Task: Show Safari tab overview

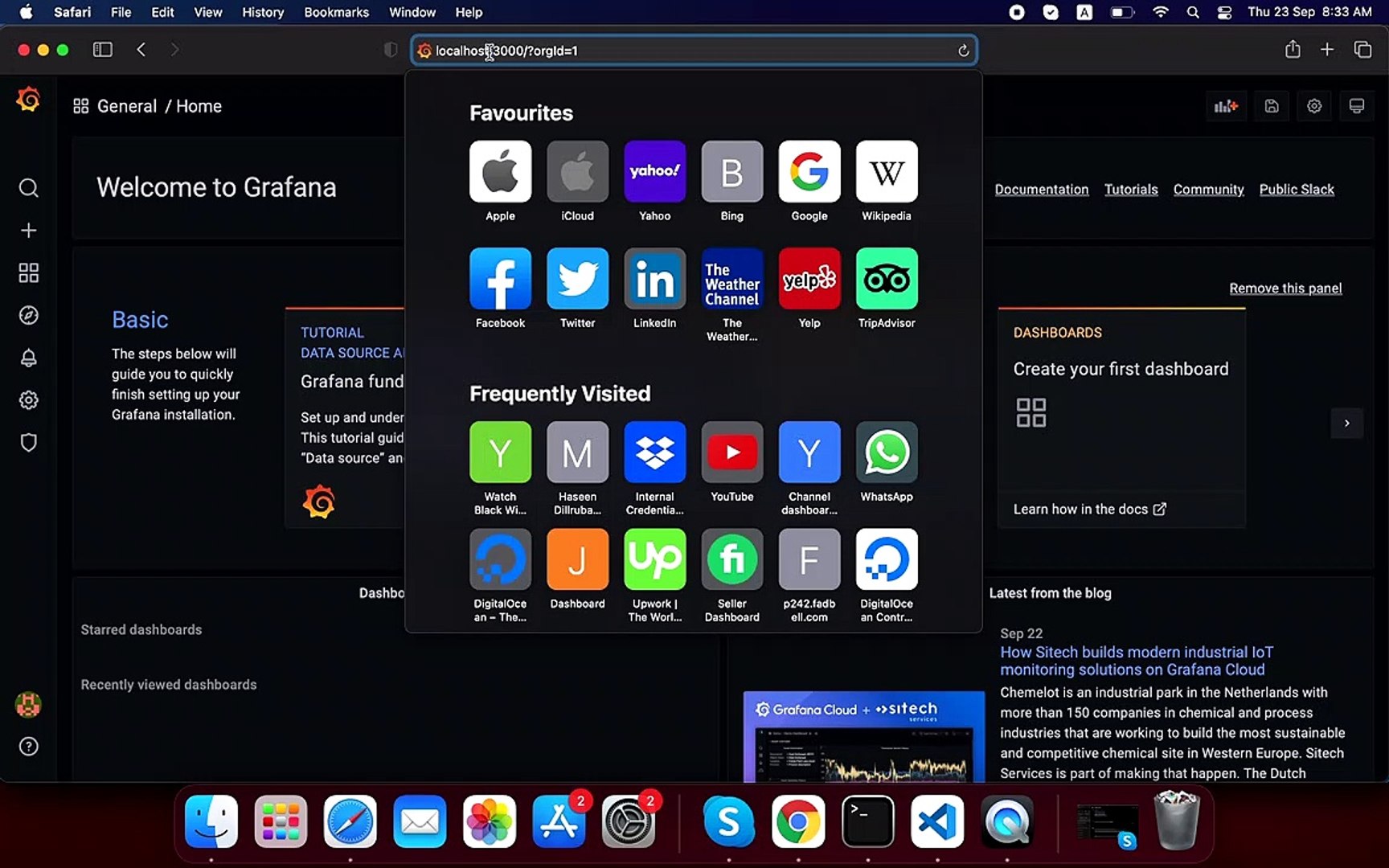Action: point(1362,50)
